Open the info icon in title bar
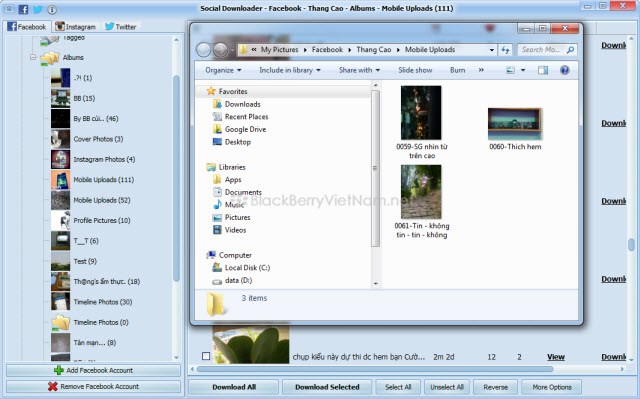Screen dimensions: 640x399 point(52,9)
